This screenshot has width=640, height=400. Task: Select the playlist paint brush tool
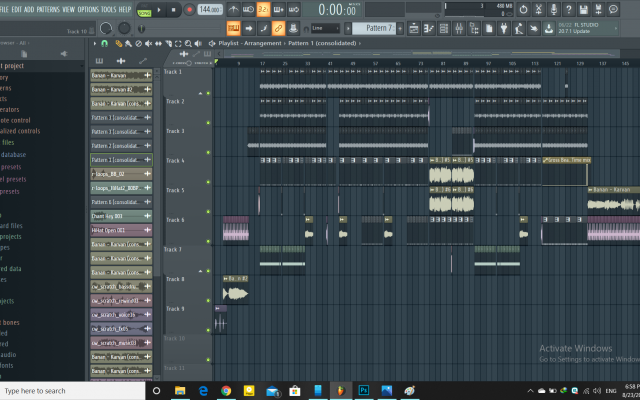128,43
